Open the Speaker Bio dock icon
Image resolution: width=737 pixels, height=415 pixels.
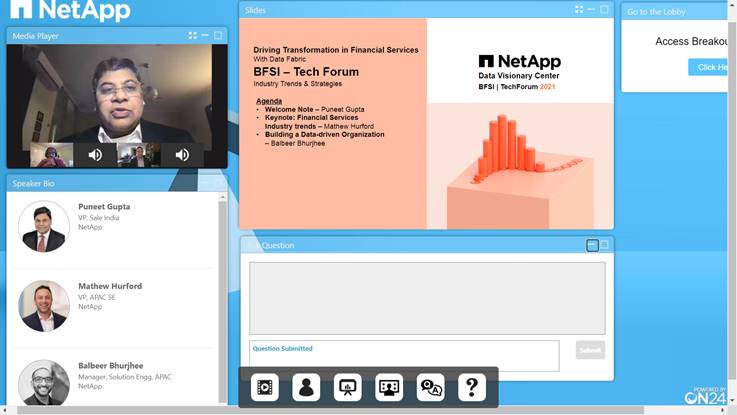point(306,387)
